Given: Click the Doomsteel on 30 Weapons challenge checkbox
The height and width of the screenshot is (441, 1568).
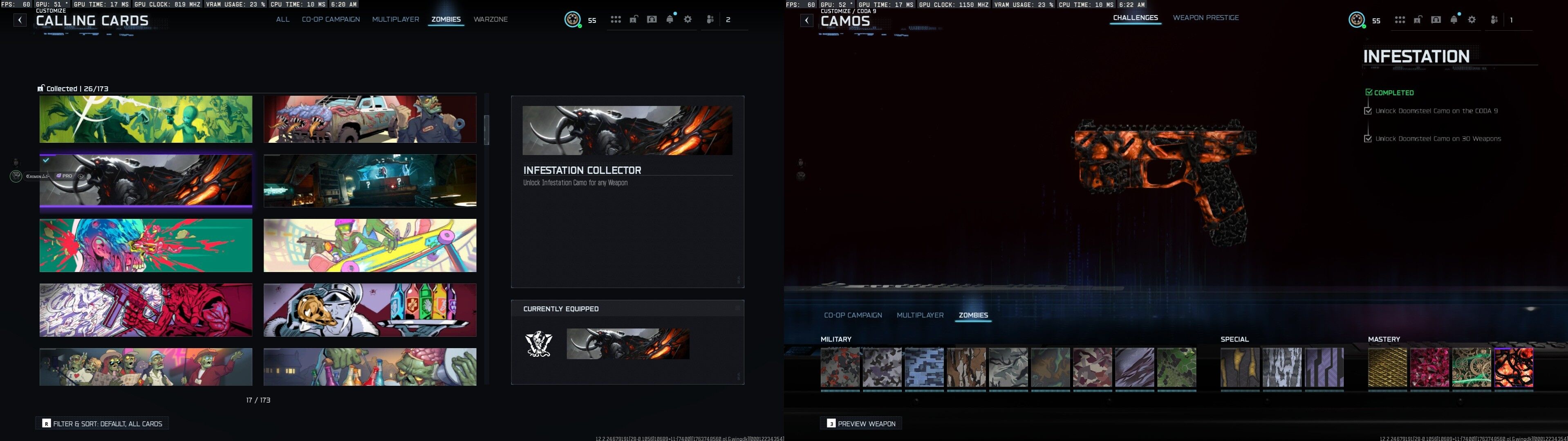Looking at the screenshot, I should pyautogui.click(x=1369, y=139).
